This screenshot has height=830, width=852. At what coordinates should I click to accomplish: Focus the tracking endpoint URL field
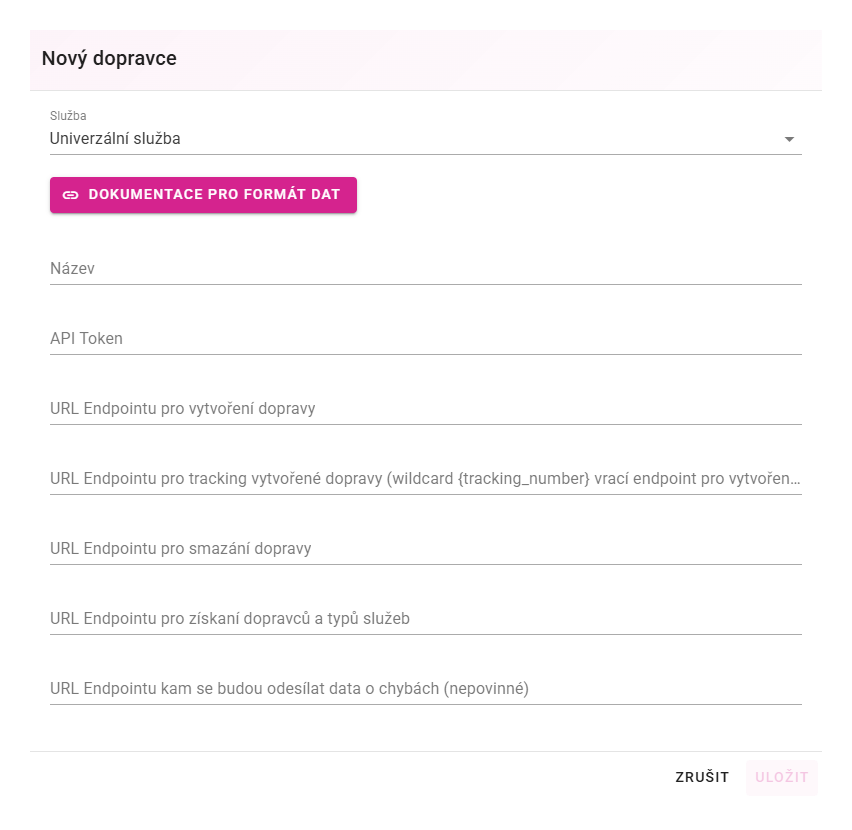(x=425, y=479)
